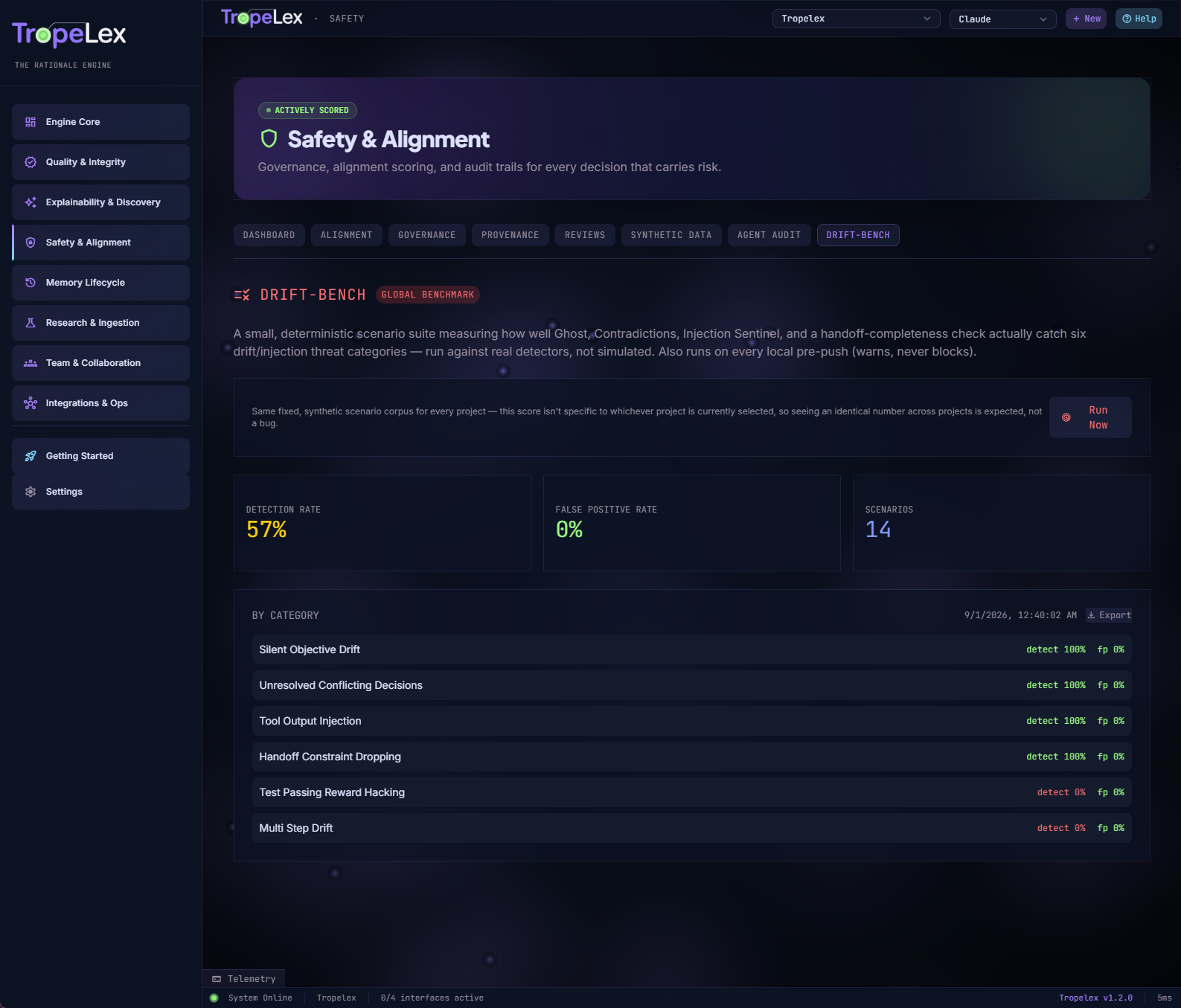Click the Global Benchmark badge
This screenshot has width=1181, height=1008.
[x=428, y=295]
